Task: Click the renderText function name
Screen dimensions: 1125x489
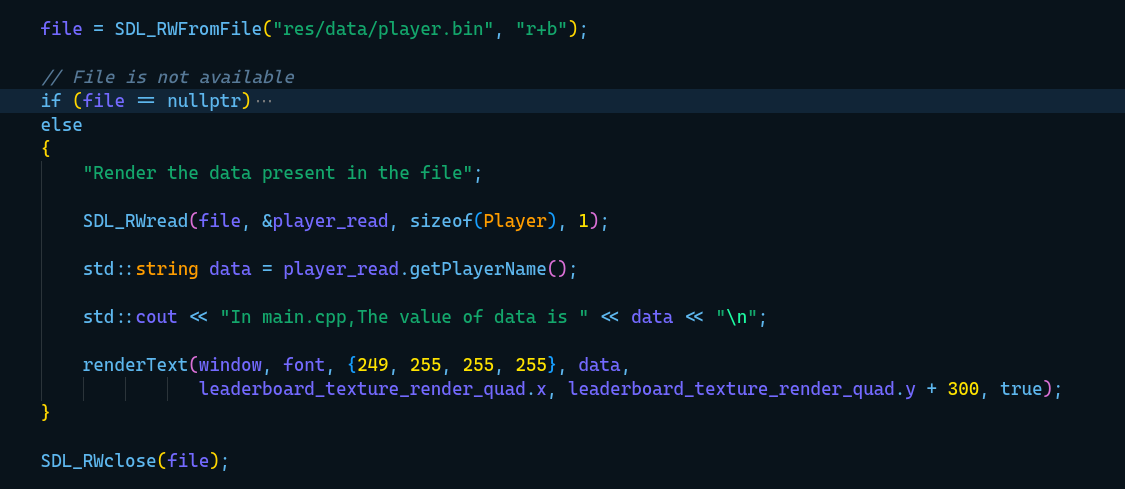Action: click(x=136, y=365)
